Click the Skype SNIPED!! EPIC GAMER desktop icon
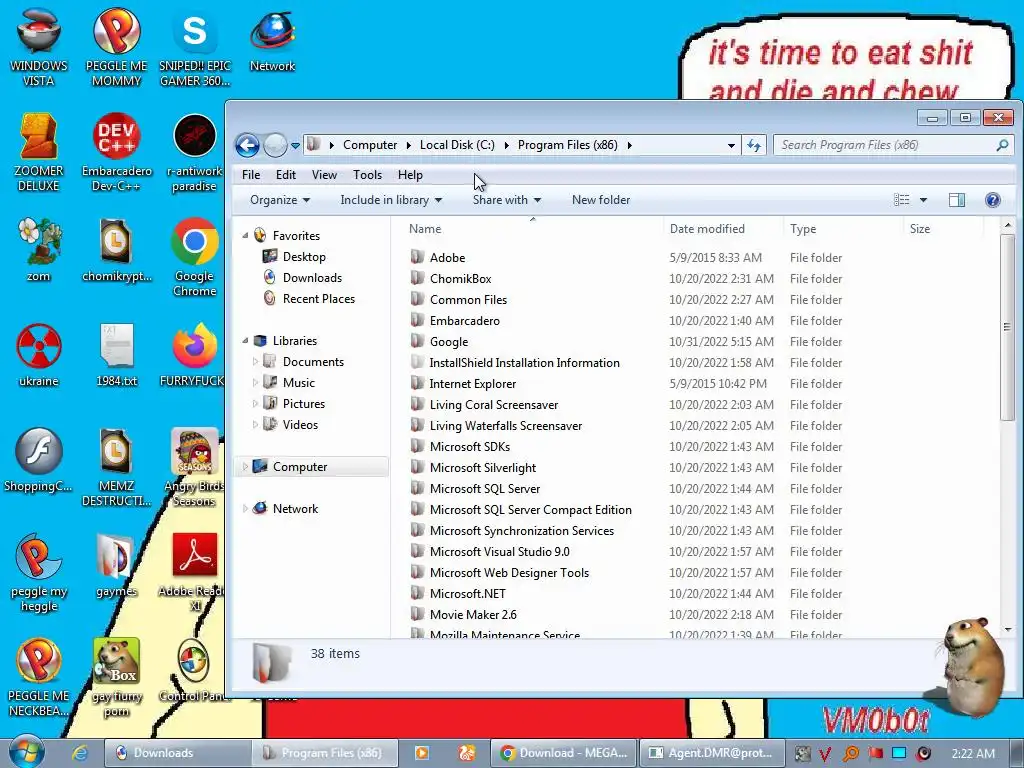The height and width of the screenshot is (768, 1024). [x=195, y=47]
